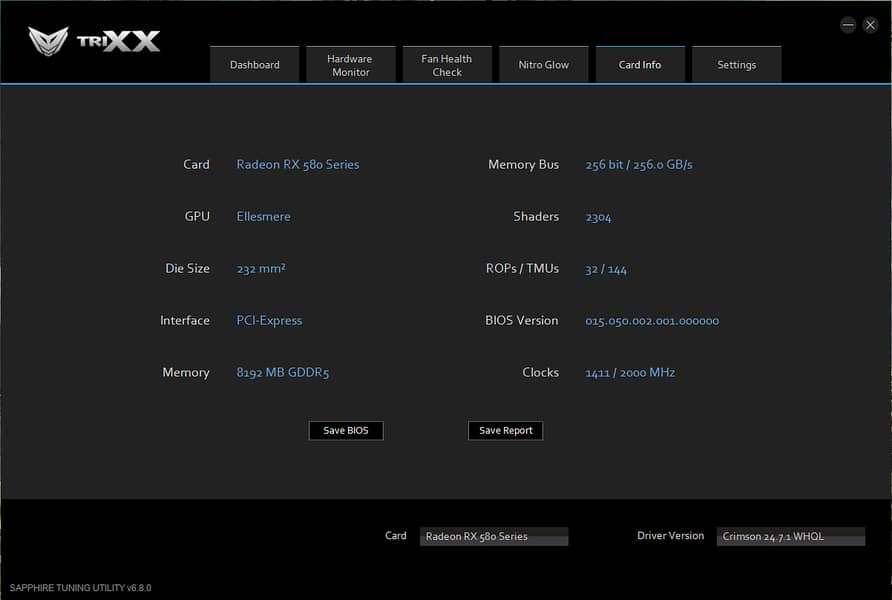Click the GPU label
Image resolution: width=892 pixels, height=600 pixels.
(197, 217)
